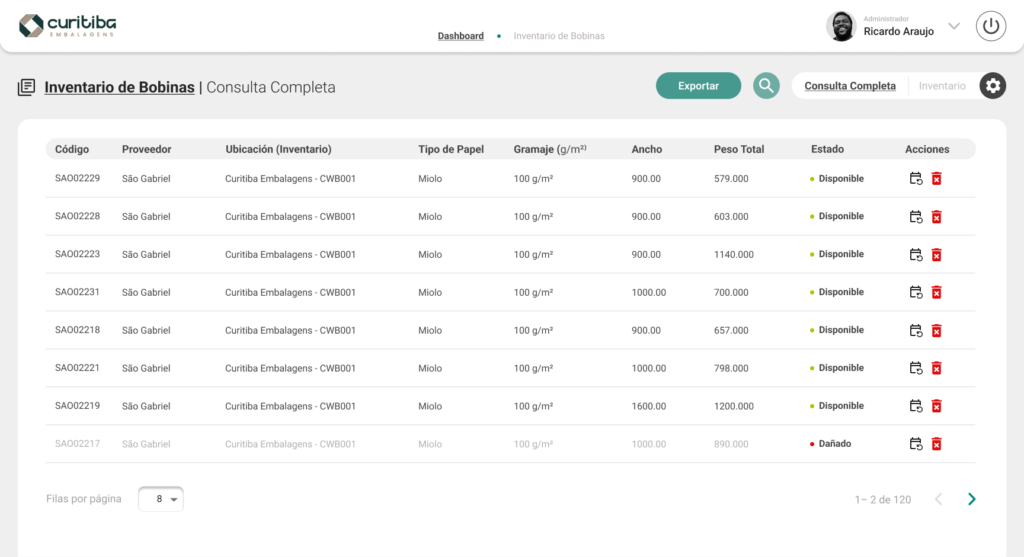Click the power logout icon
The image size is (1024, 557).
point(990,26)
